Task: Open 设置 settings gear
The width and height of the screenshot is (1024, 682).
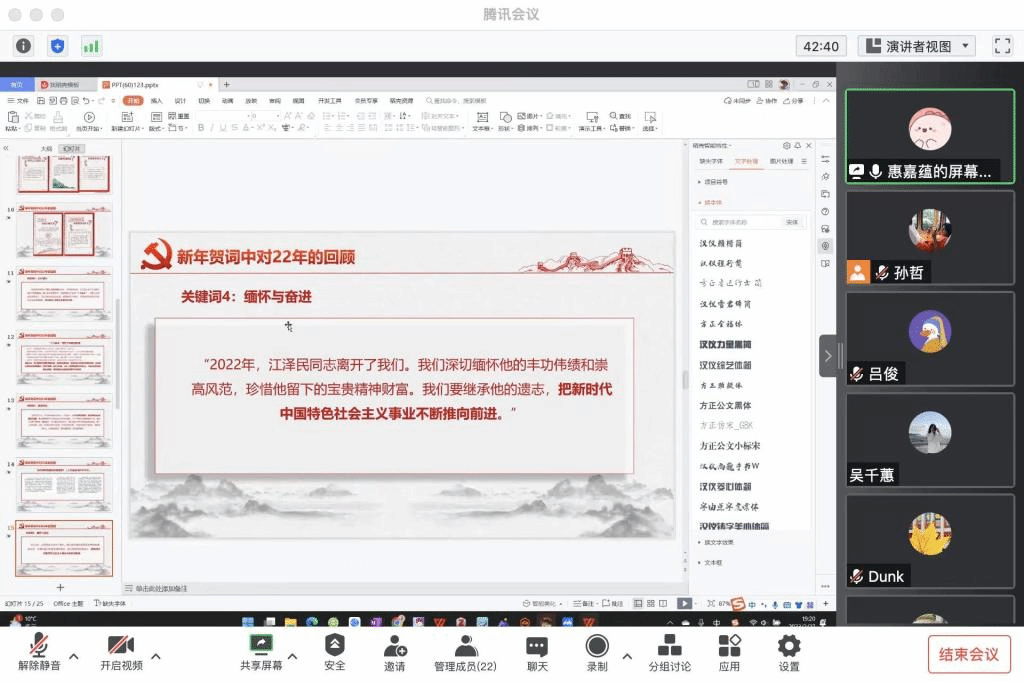Action: tap(789, 645)
